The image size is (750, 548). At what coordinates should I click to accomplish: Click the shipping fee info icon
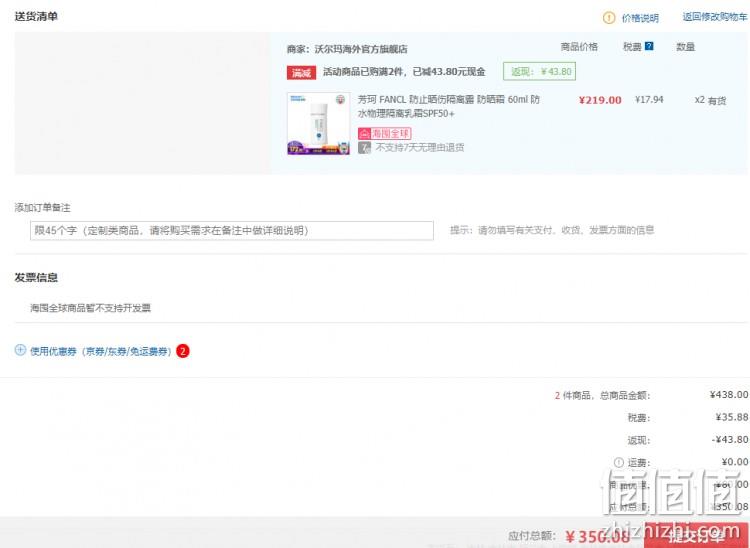[618, 462]
